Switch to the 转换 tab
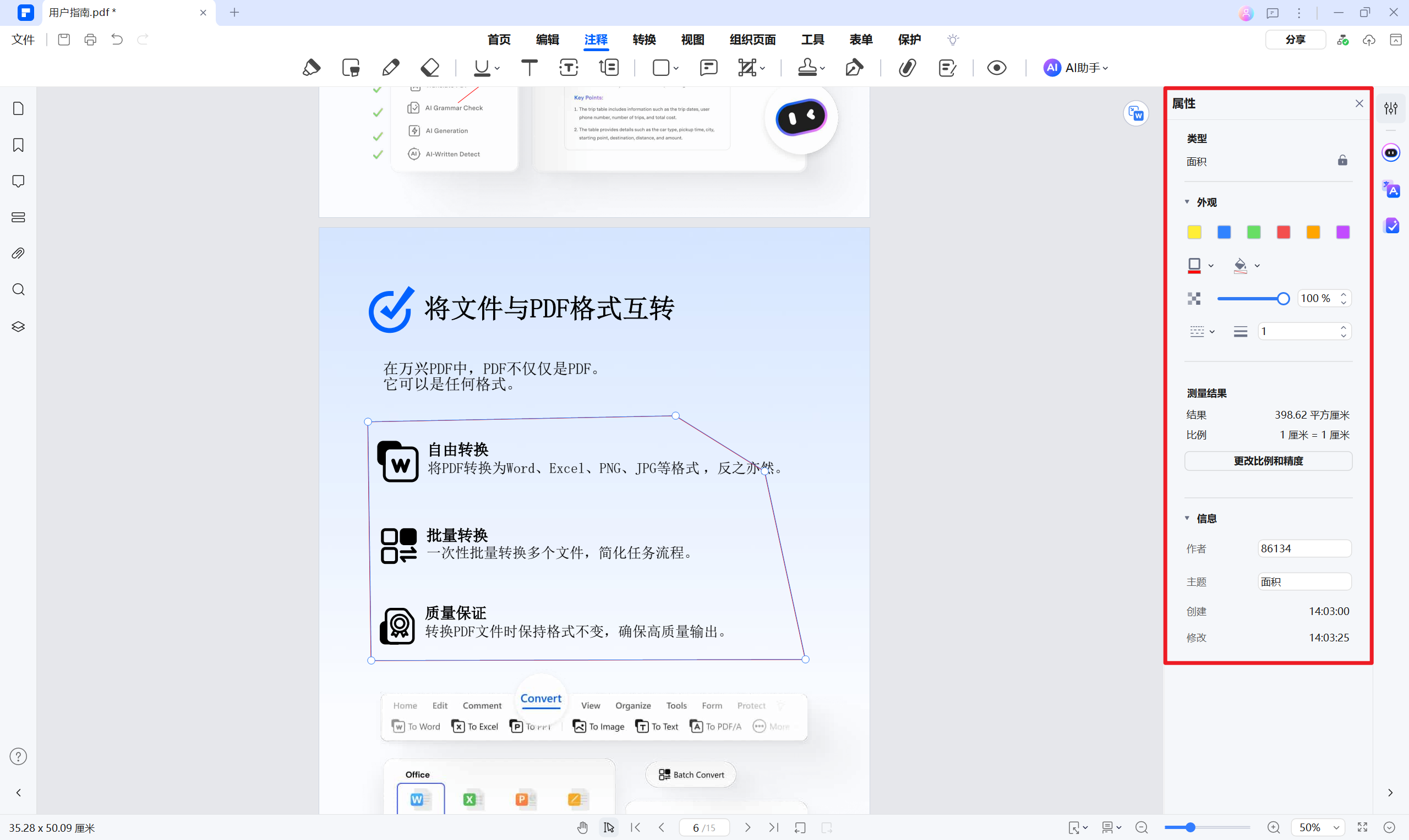 pos(643,40)
